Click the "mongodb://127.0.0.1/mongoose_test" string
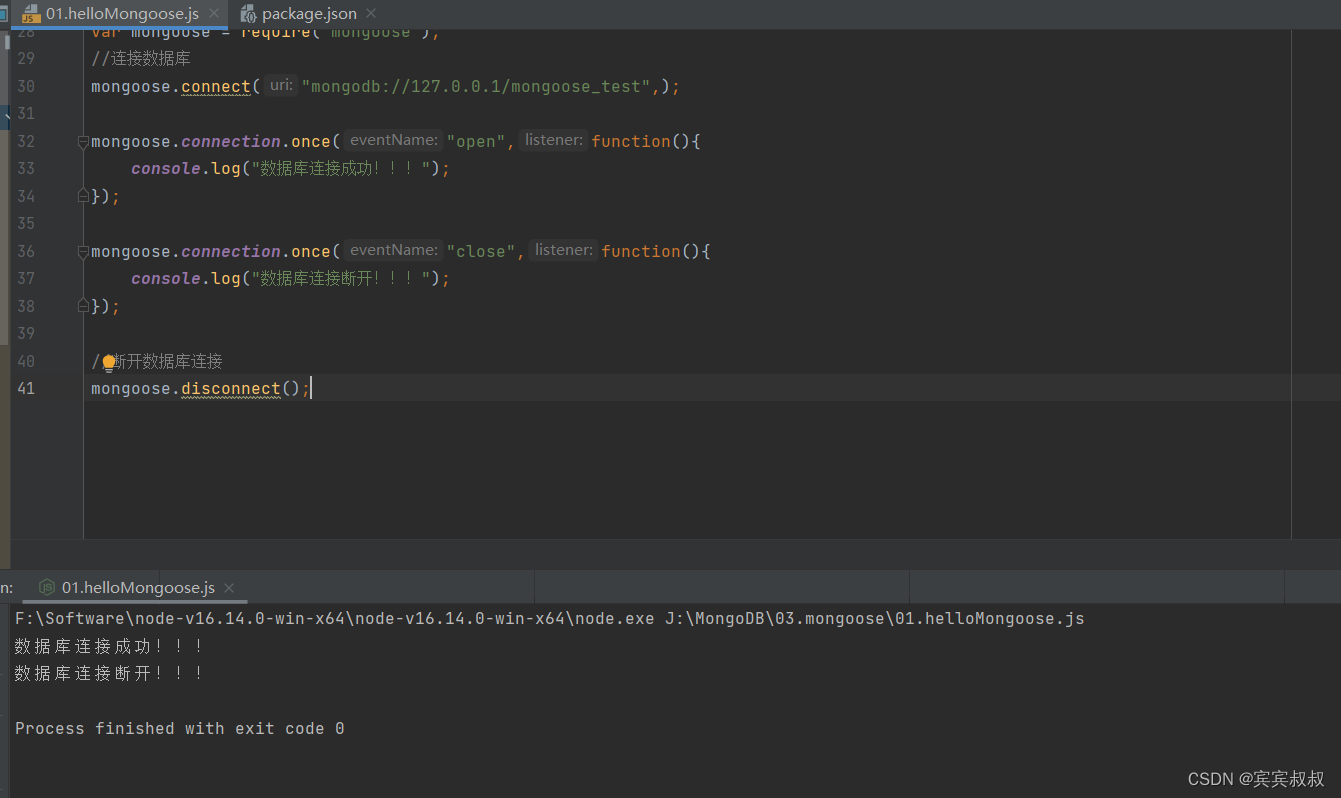Viewport: 1341px width, 798px height. (x=476, y=87)
